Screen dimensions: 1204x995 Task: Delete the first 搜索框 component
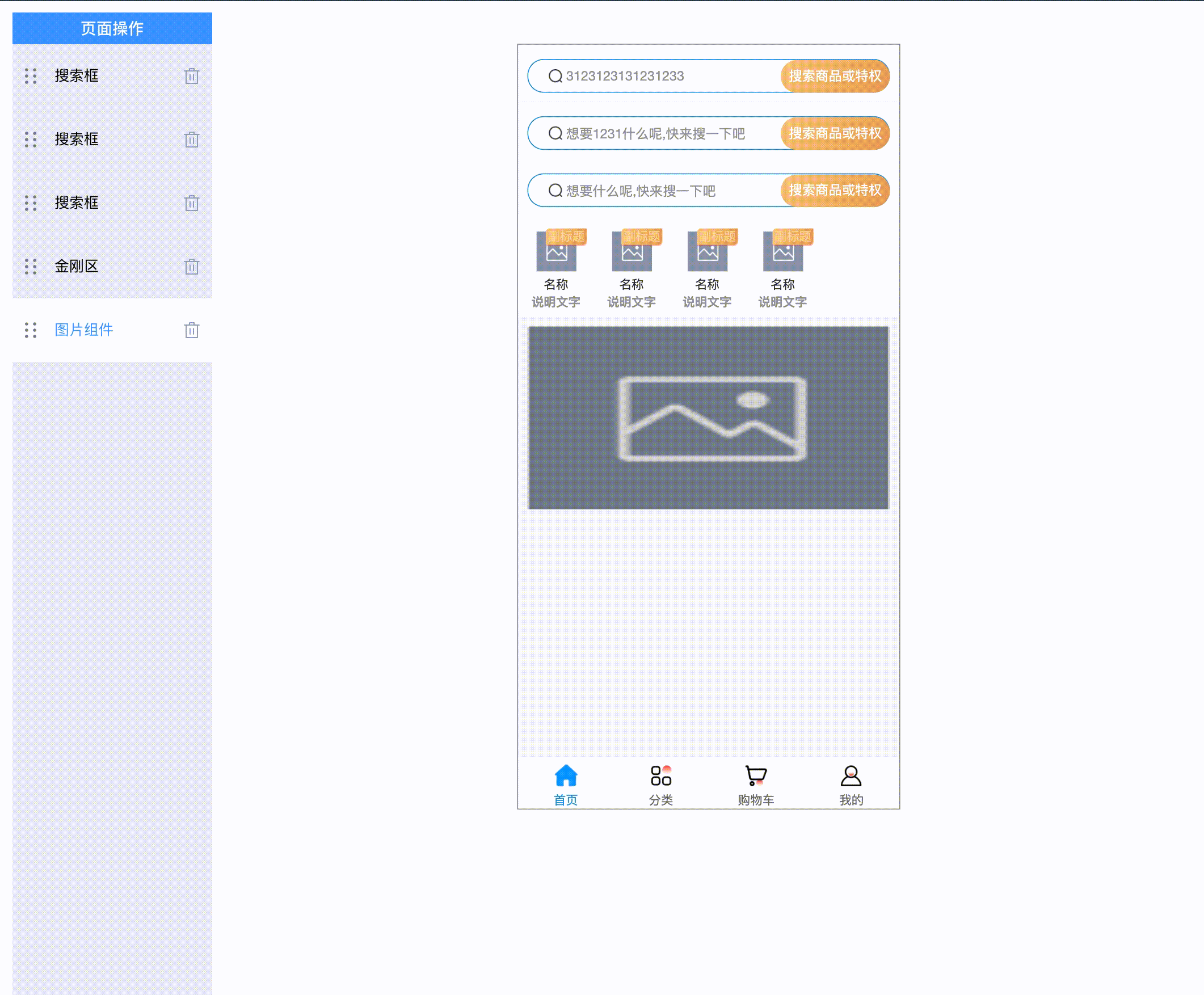191,76
